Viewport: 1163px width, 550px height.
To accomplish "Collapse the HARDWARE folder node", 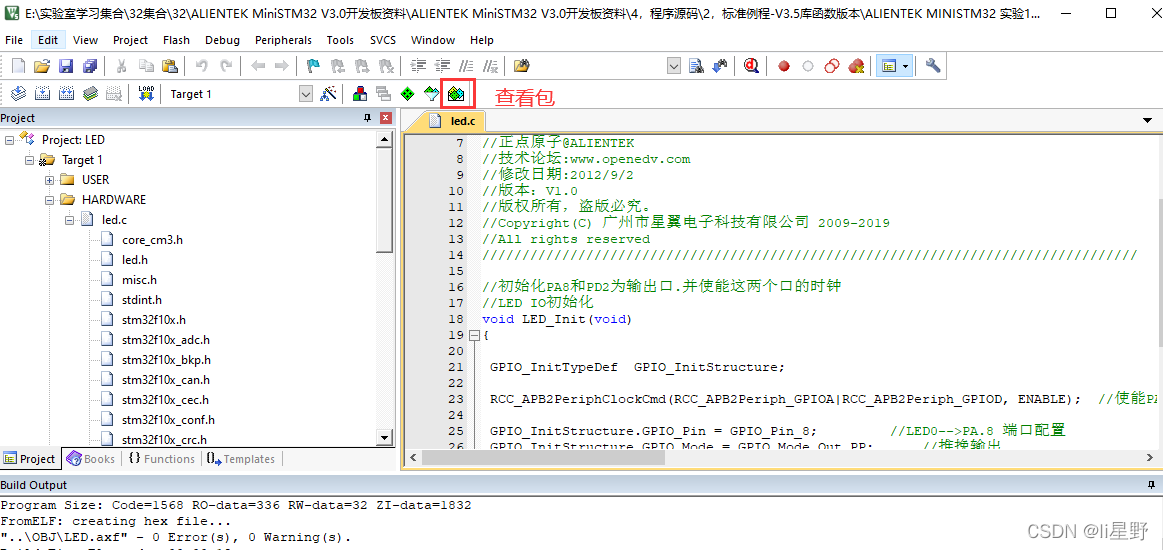I will [x=50, y=200].
